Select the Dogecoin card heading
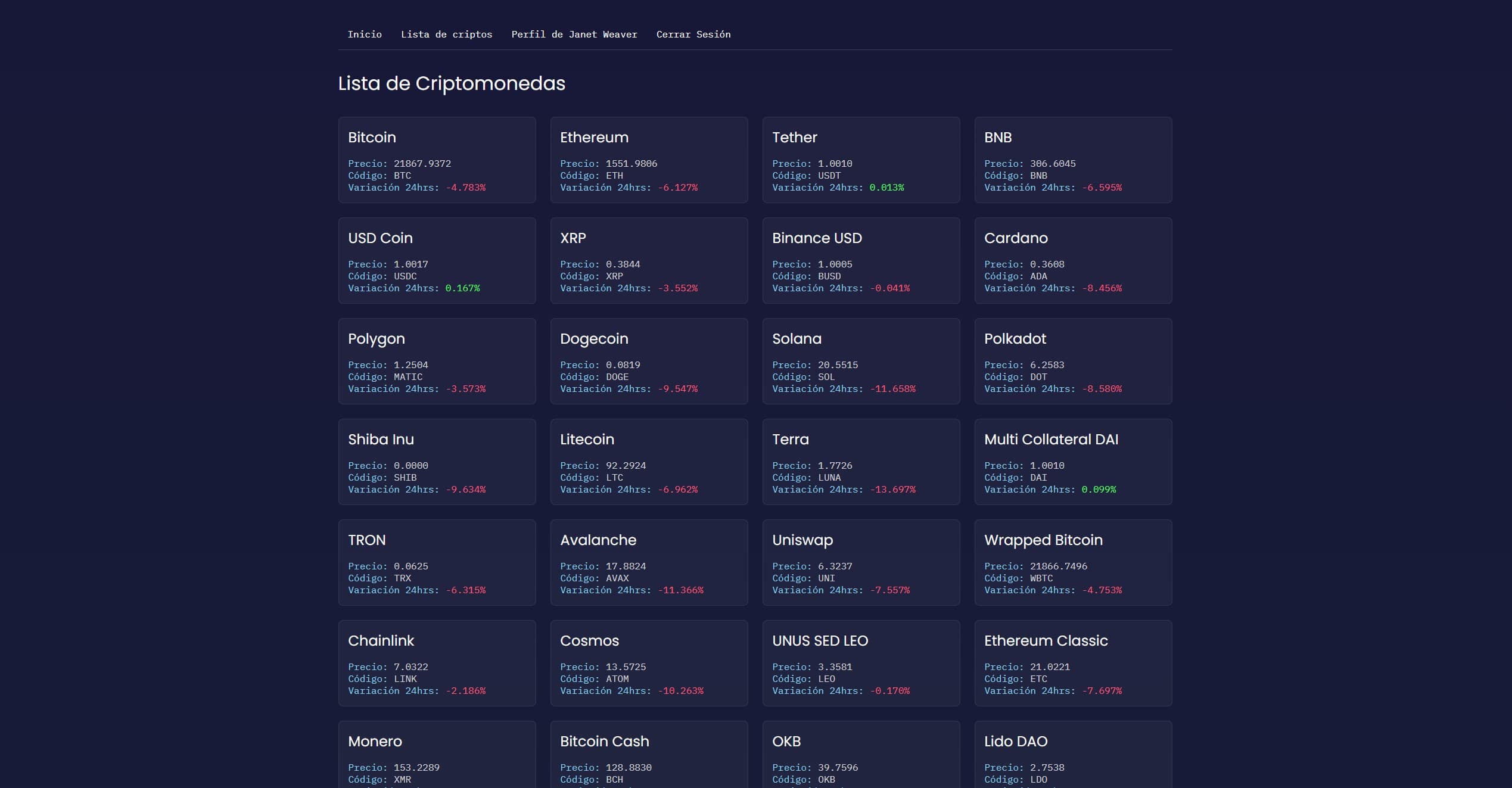Viewport: 1512px width, 788px height. point(594,339)
